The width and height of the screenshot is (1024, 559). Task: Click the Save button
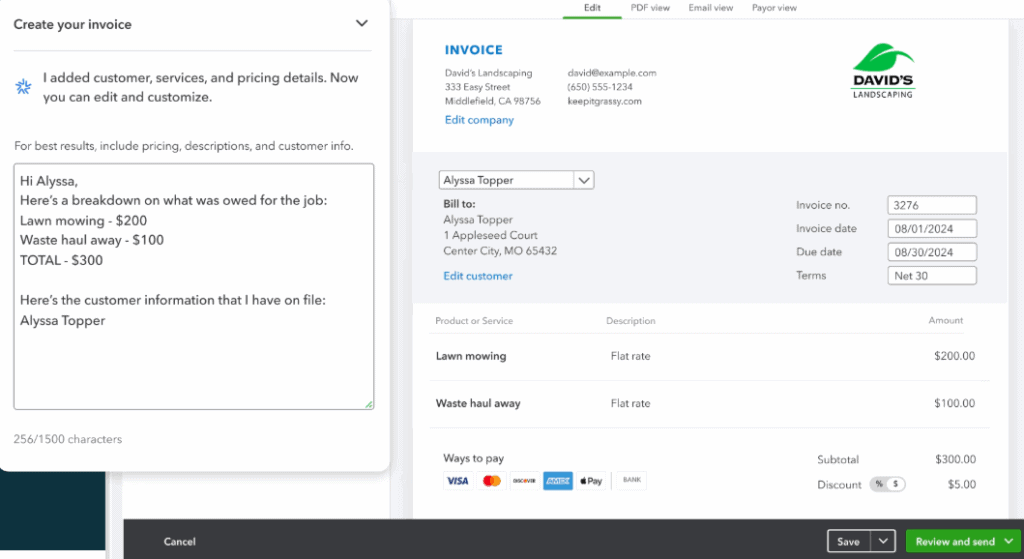[x=848, y=541]
